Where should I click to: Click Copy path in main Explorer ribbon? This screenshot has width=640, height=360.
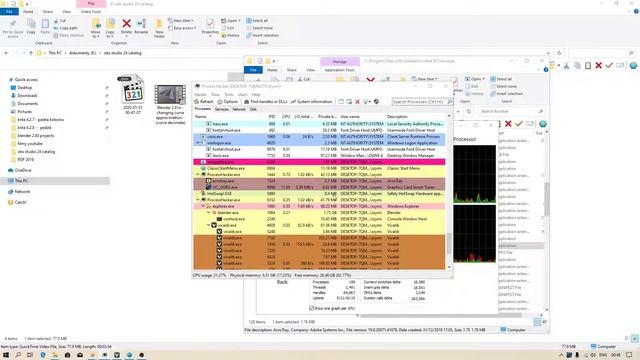pyautogui.click(x=65, y=28)
